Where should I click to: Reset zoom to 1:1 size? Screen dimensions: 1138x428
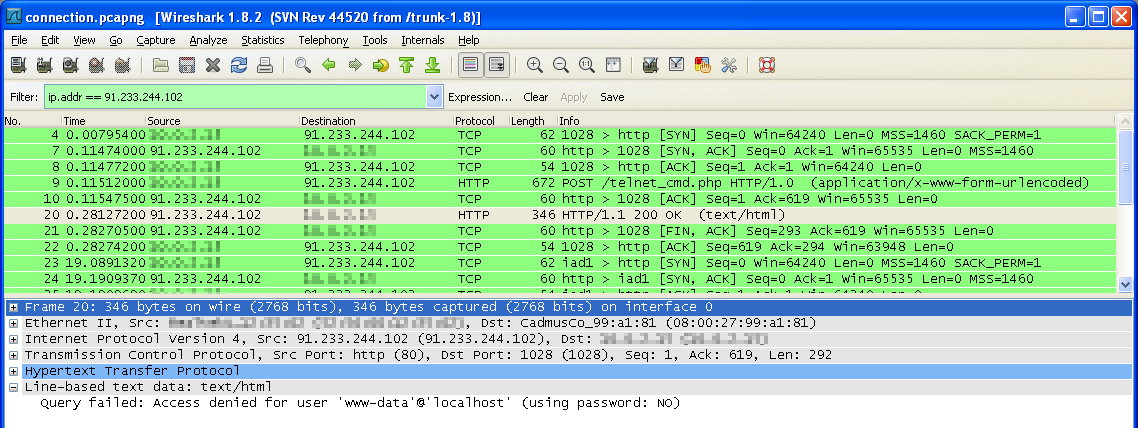click(x=587, y=65)
